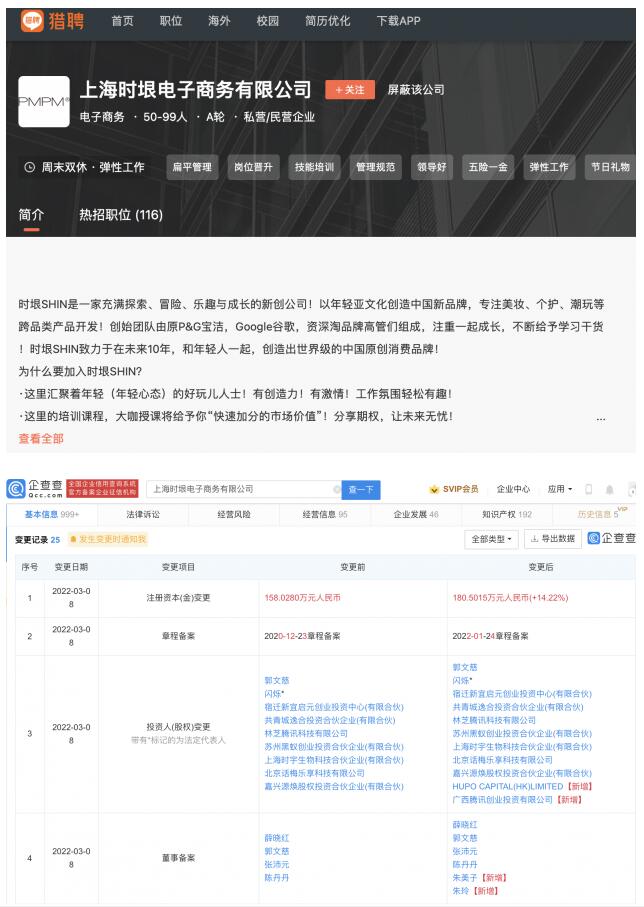Open the 海外 nav item

219,21
